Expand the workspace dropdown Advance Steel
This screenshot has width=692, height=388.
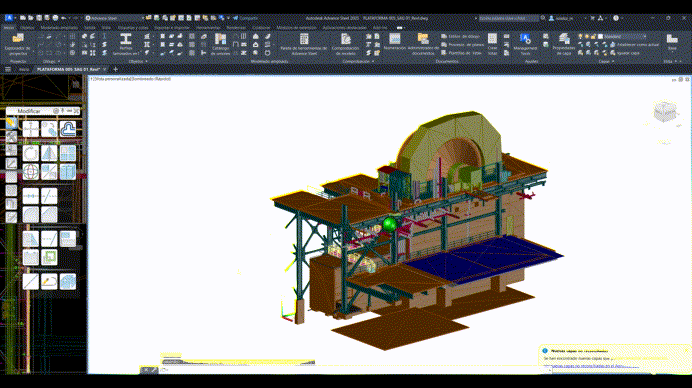coord(114,18)
